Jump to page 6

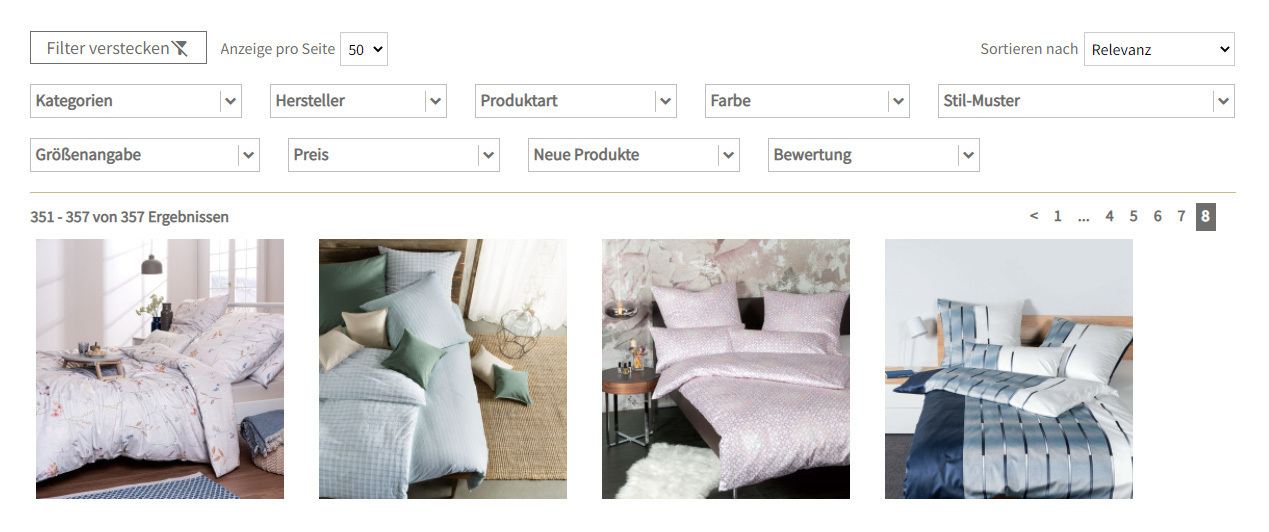click(1157, 216)
